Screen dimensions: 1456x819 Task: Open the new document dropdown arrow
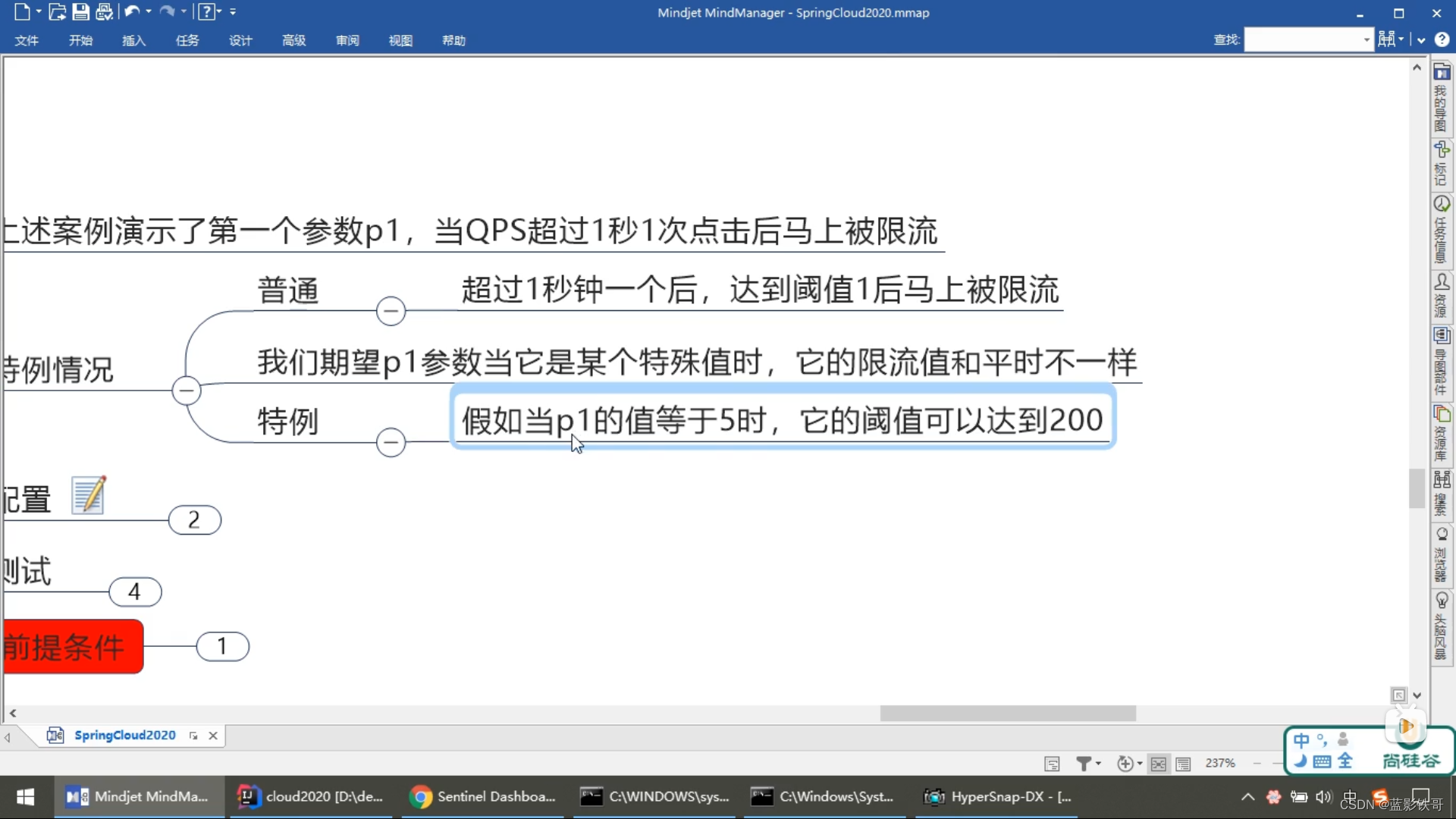click(x=39, y=12)
